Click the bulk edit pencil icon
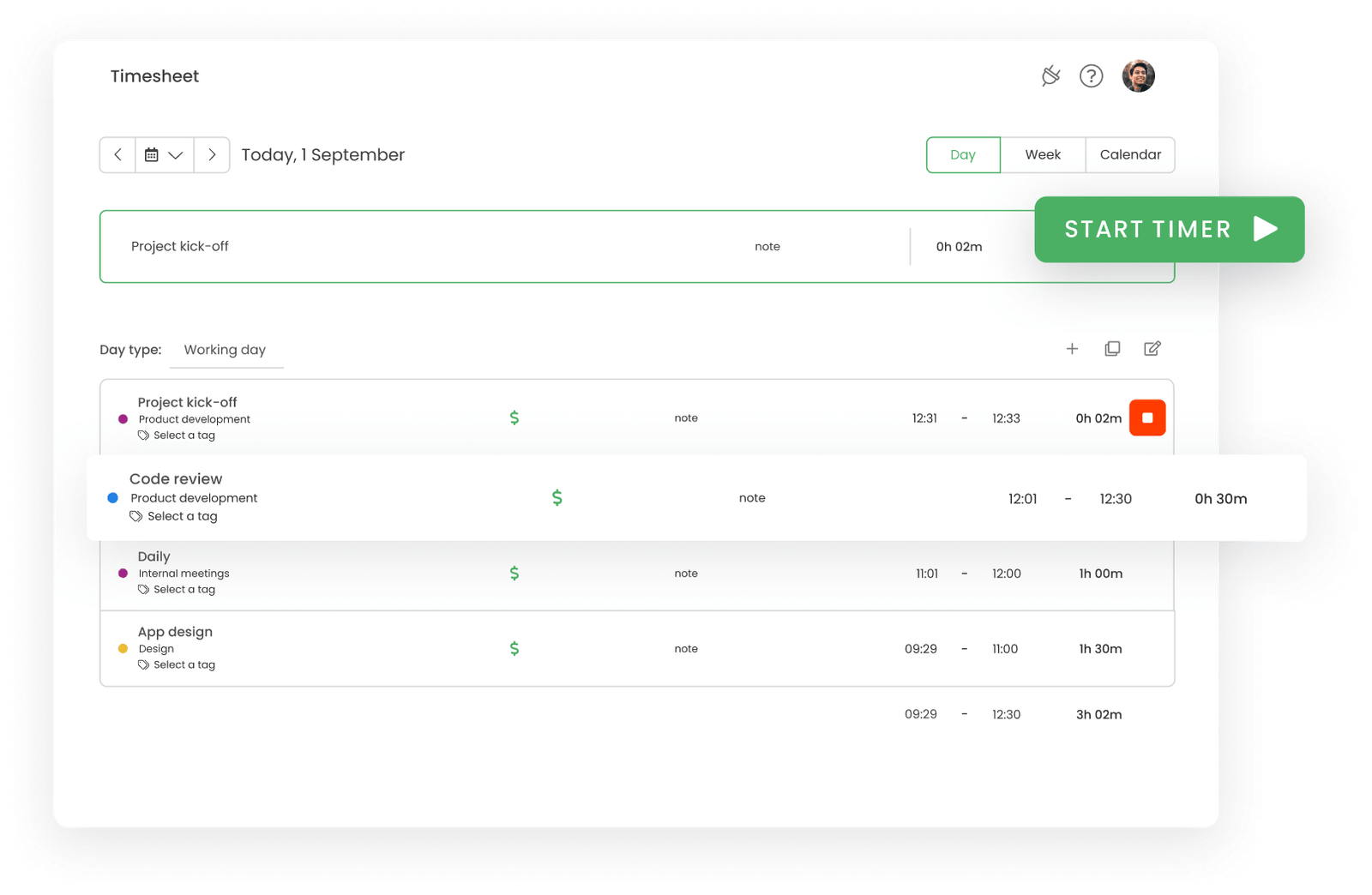1372x895 pixels. (x=1152, y=349)
